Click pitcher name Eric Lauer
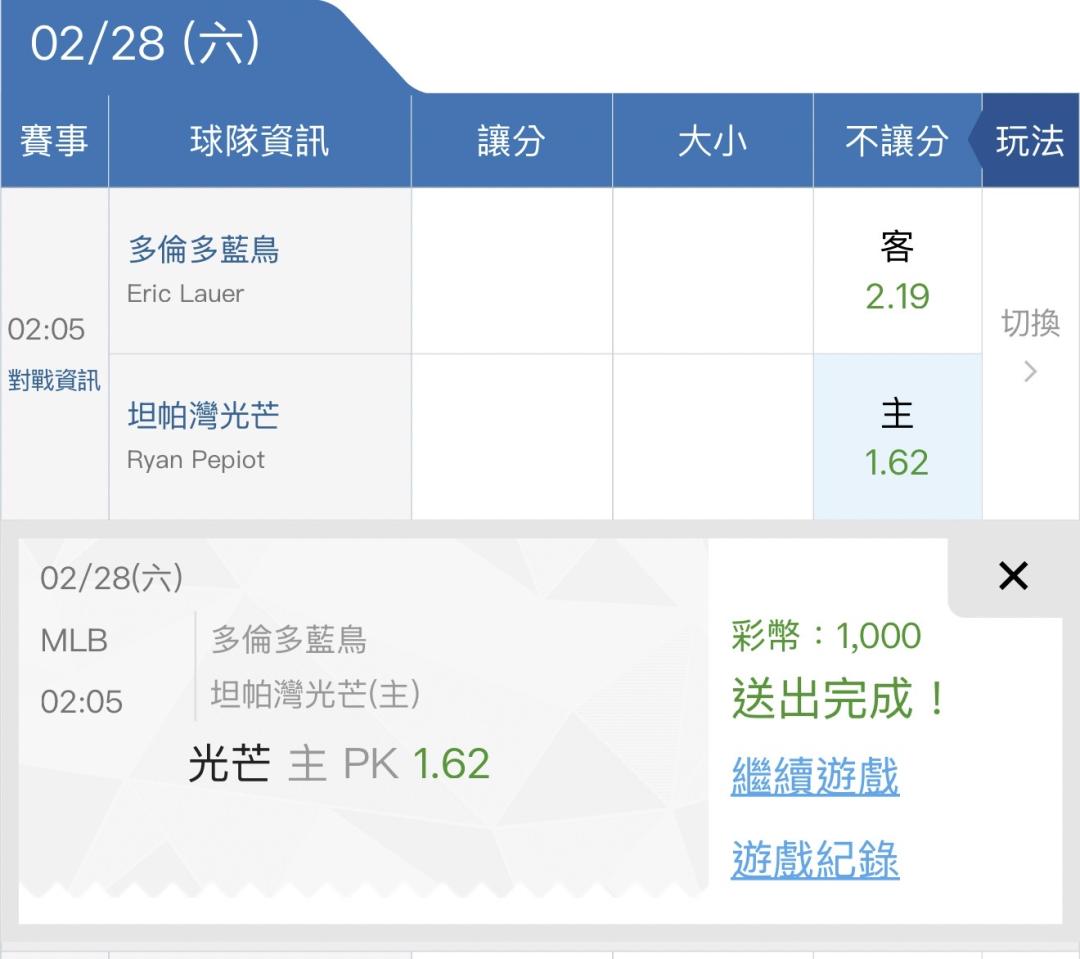 (x=185, y=294)
